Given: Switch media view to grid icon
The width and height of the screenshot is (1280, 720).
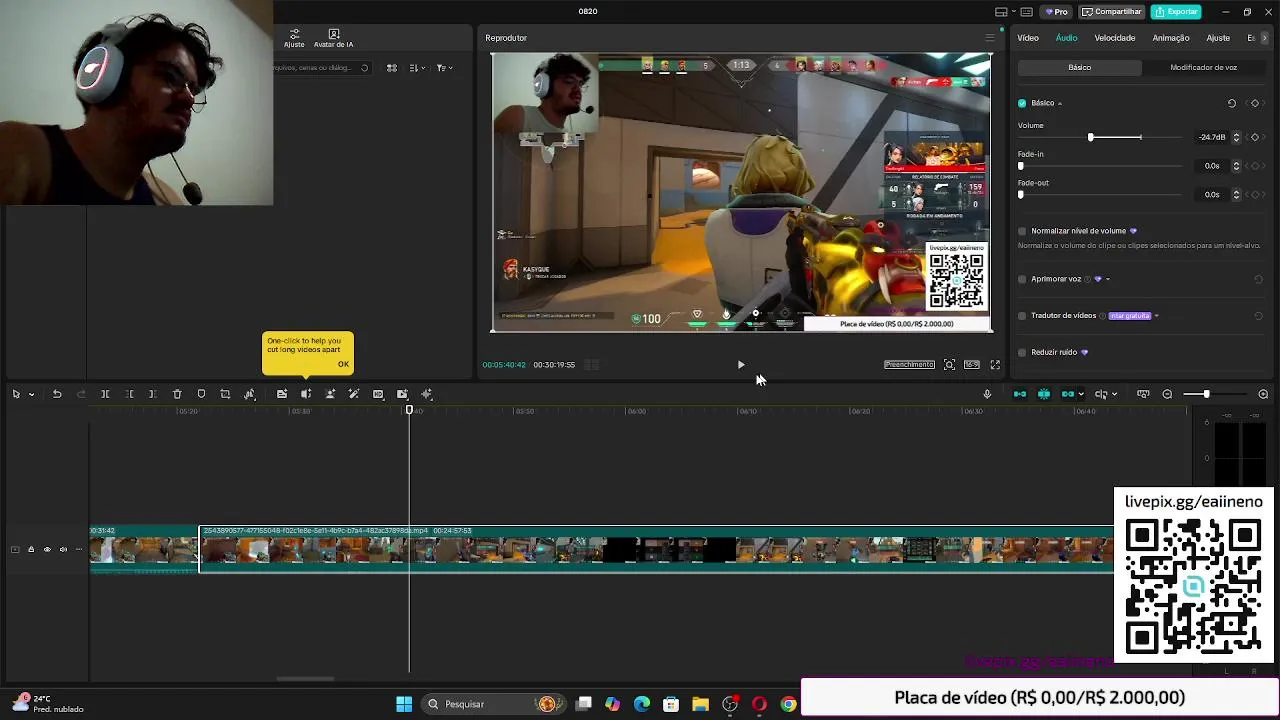Looking at the screenshot, I should click(x=392, y=68).
